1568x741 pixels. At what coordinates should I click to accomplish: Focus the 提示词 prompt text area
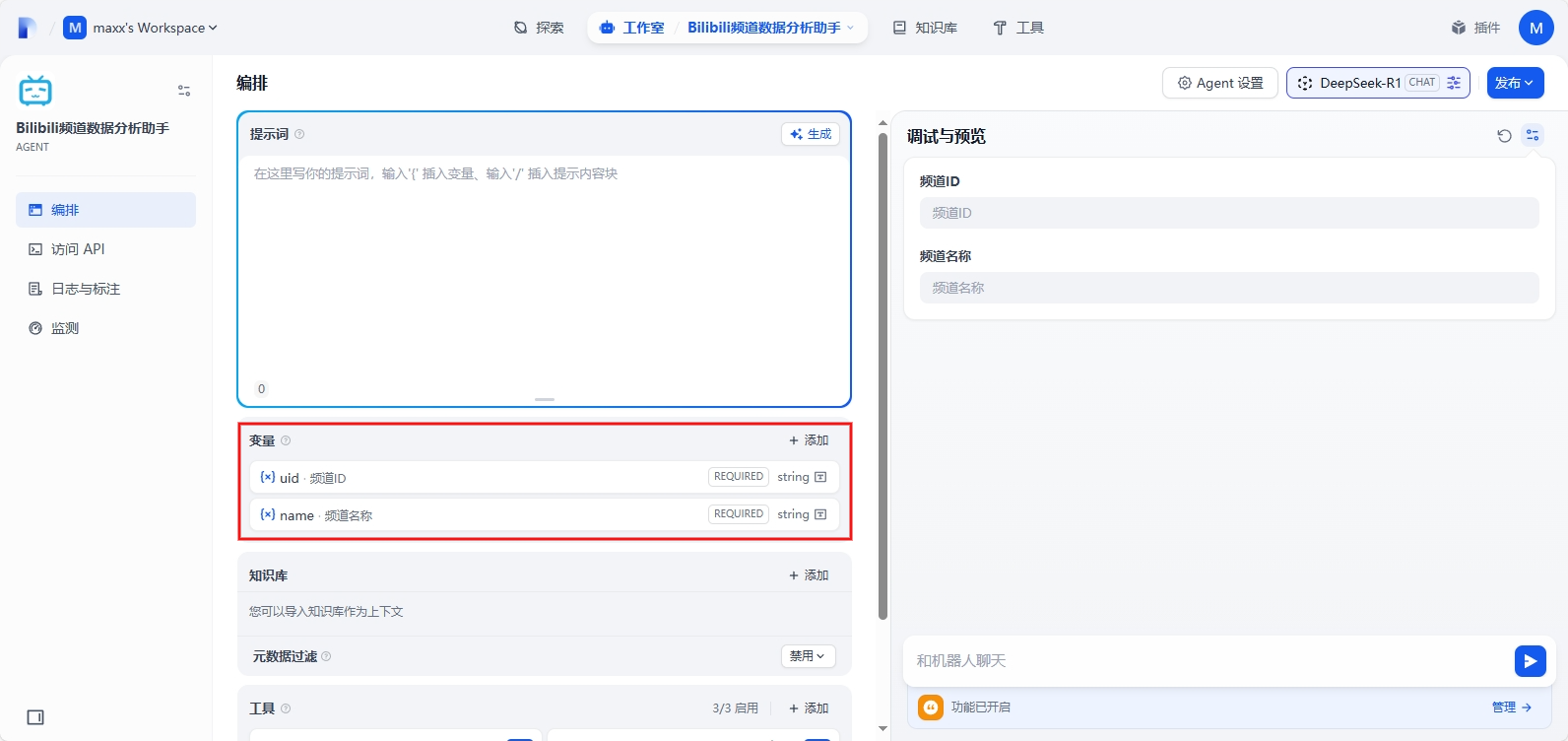pos(544,272)
